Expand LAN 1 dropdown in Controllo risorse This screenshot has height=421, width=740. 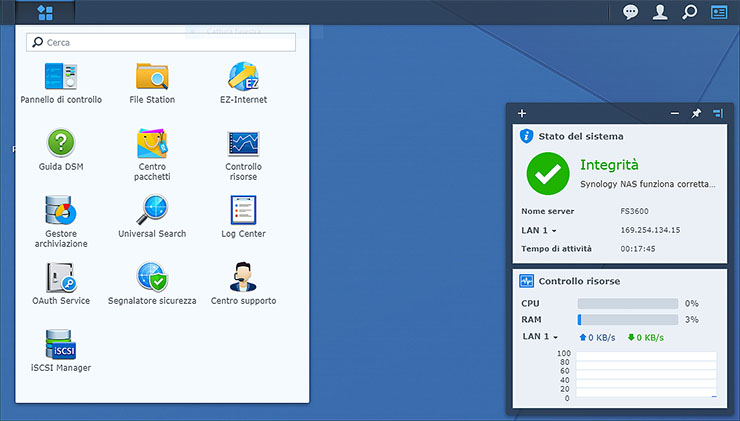539,337
